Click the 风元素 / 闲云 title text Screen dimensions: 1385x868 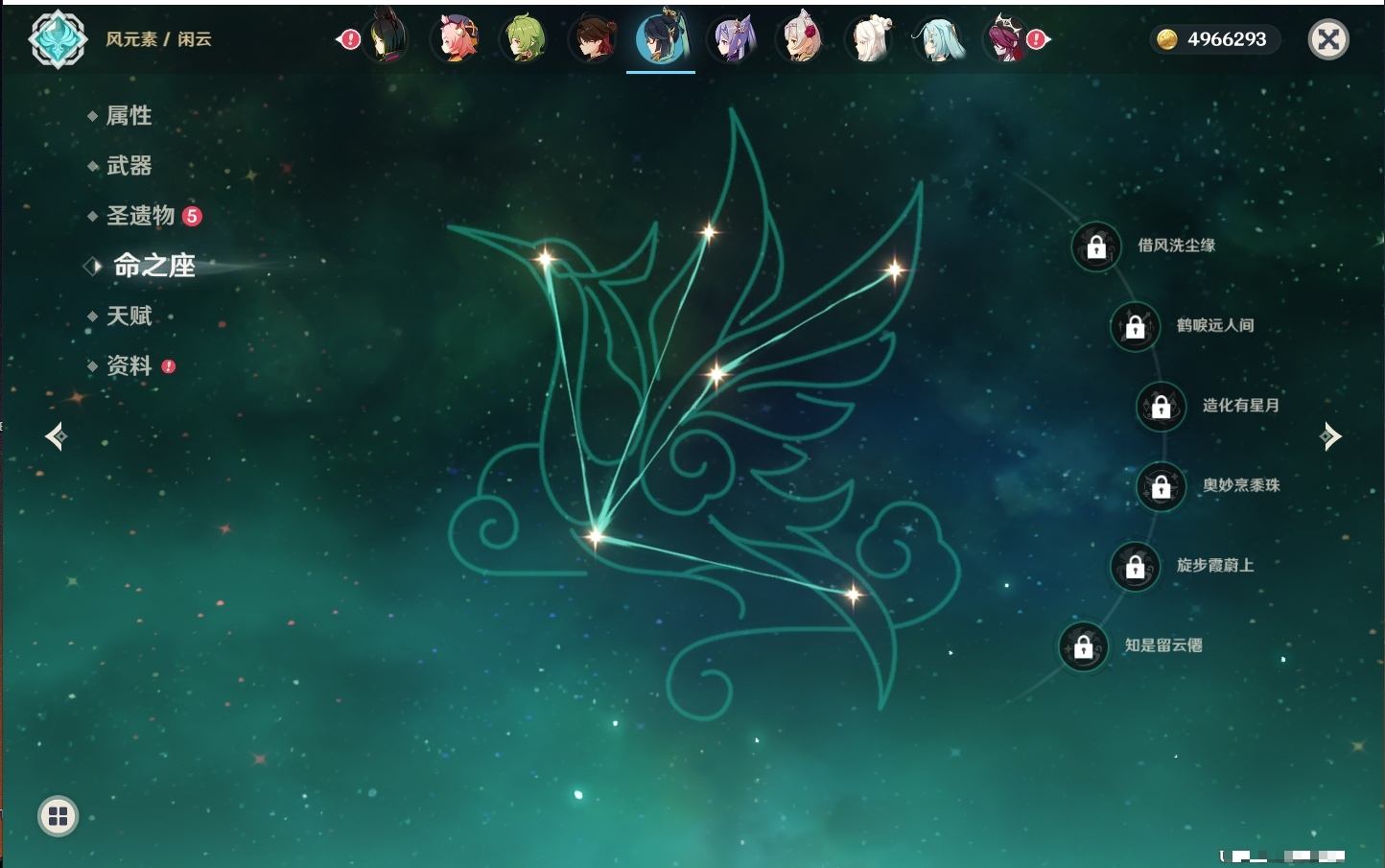coord(158,39)
